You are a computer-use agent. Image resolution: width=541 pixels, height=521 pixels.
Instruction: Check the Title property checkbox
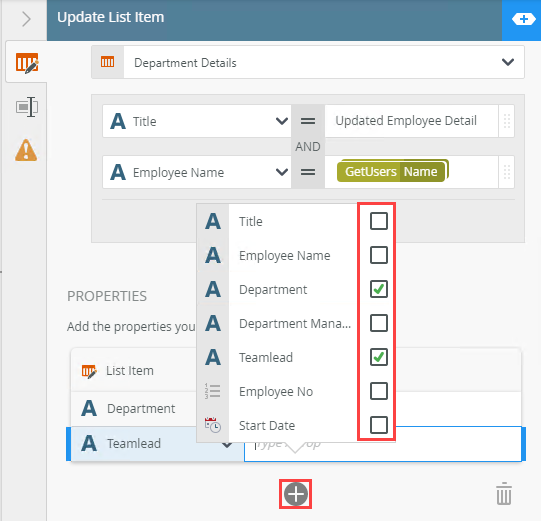[x=378, y=221]
